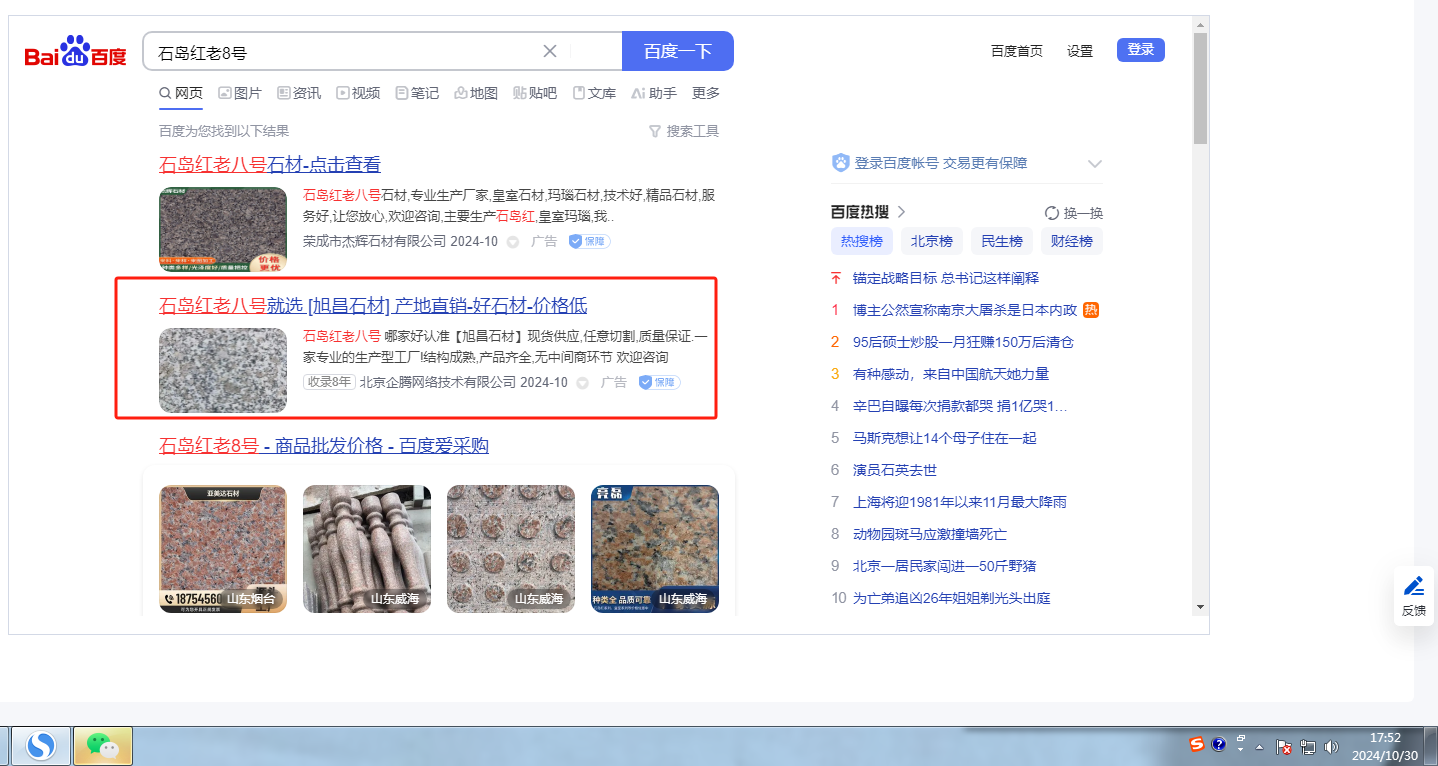Expand arrow next to 荣成市杰辉石材有限公司 2024-10
The width and height of the screenshot is (1438, 766).
click(x=513, y=242)
